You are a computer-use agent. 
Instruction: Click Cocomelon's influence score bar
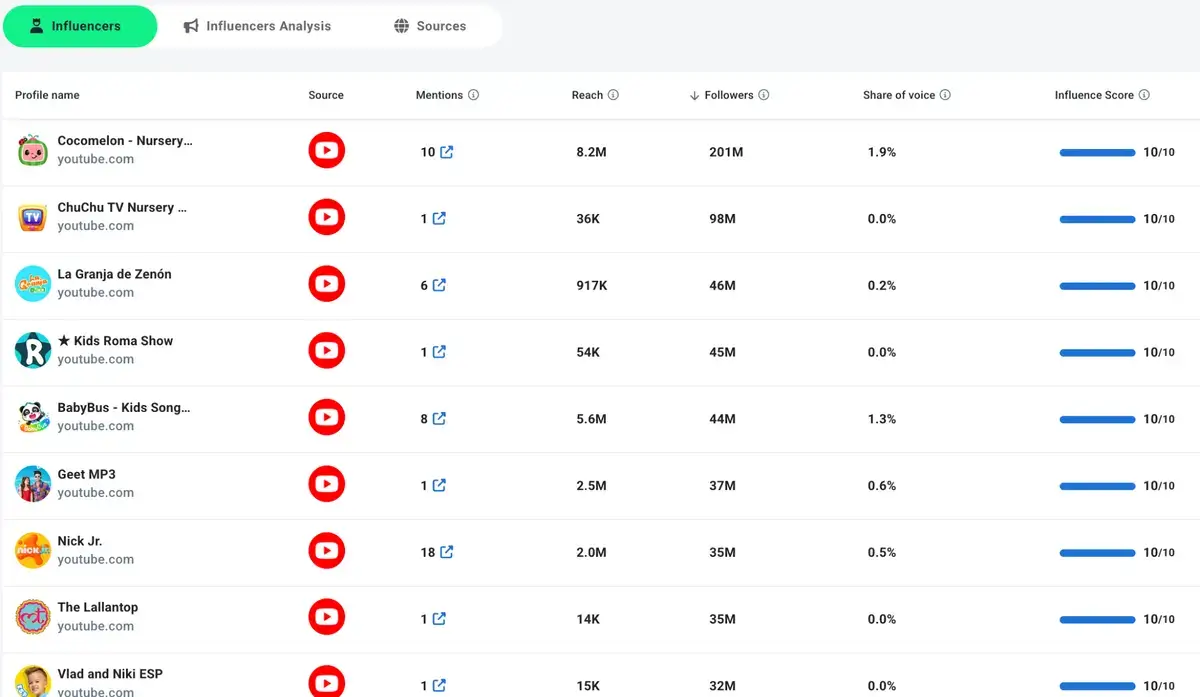(1097, 153)
